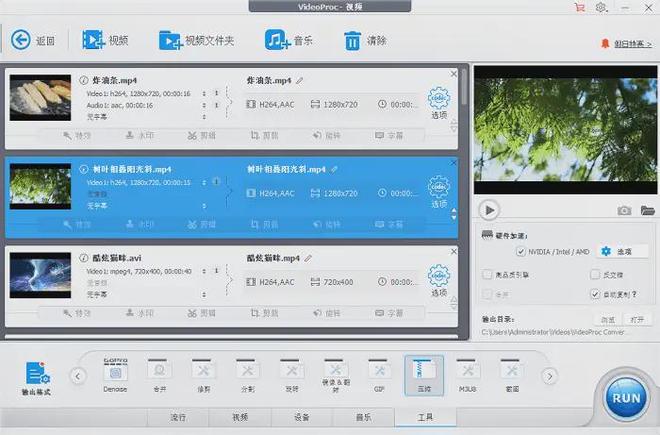
Task: Open the shopping cart icon in title bar
Action: (580, 7)
